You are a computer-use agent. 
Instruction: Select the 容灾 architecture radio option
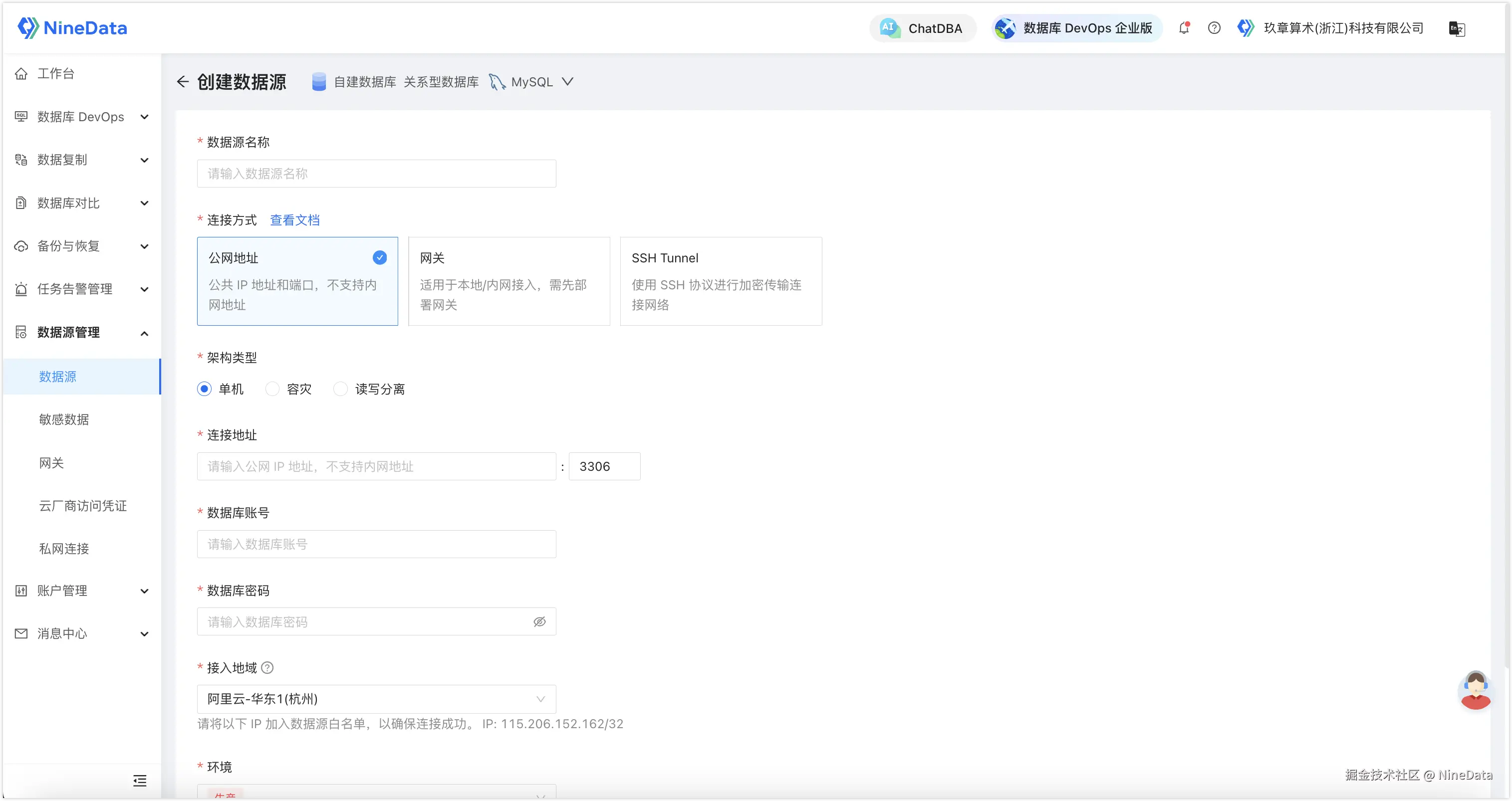point(272,389)
